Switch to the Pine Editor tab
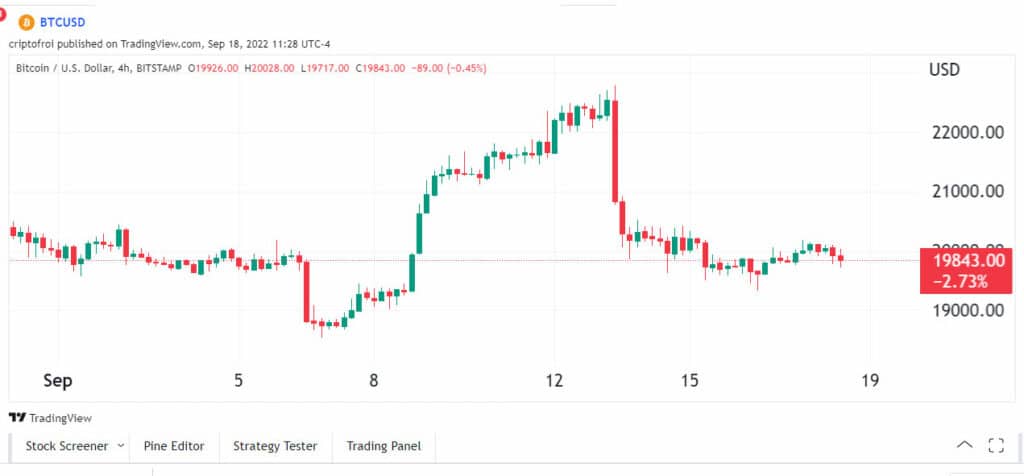The width and height of the screenshot is (1024, 476). pos(174,446)
